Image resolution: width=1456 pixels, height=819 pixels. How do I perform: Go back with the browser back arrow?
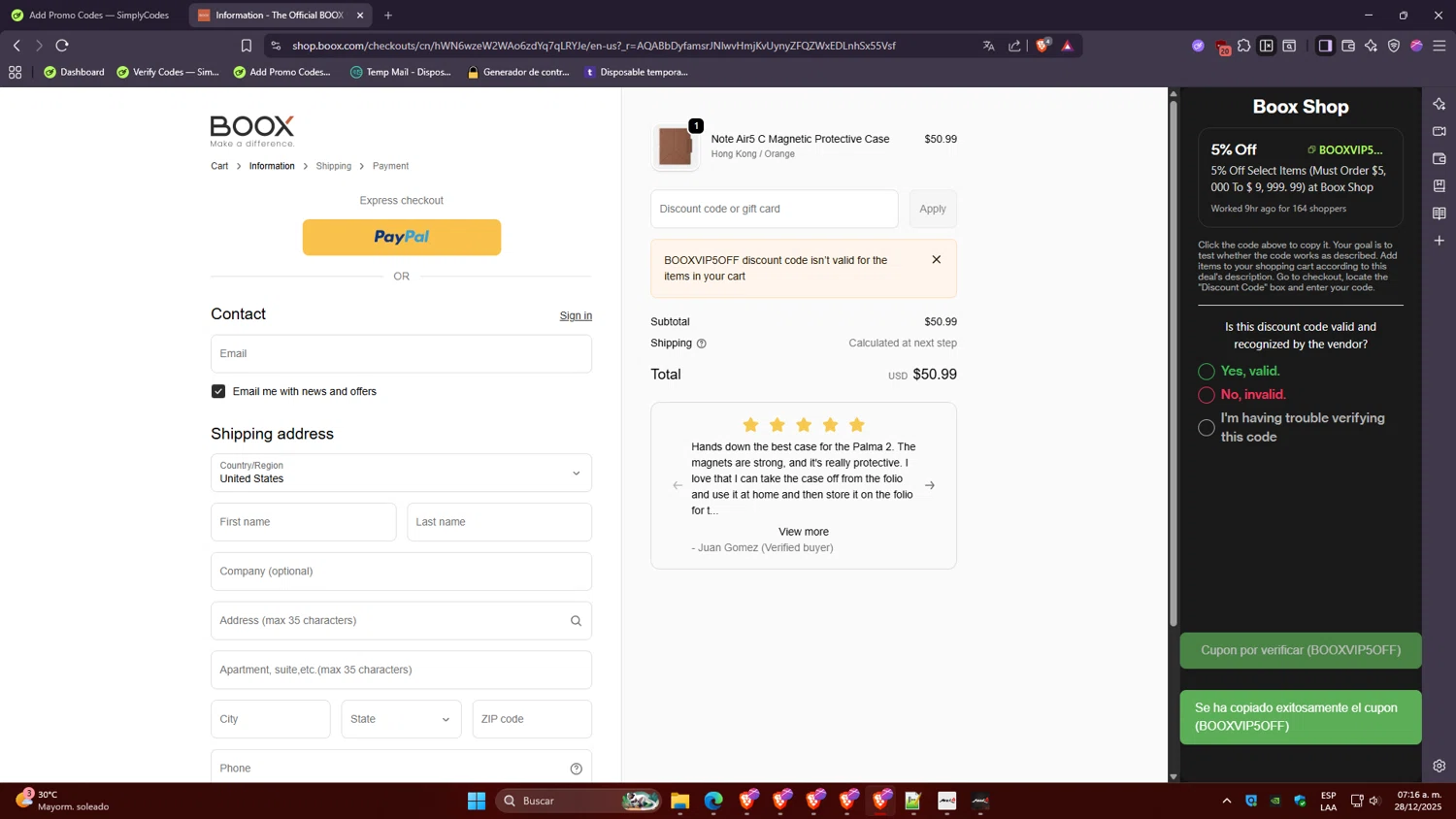click(17, 46)
